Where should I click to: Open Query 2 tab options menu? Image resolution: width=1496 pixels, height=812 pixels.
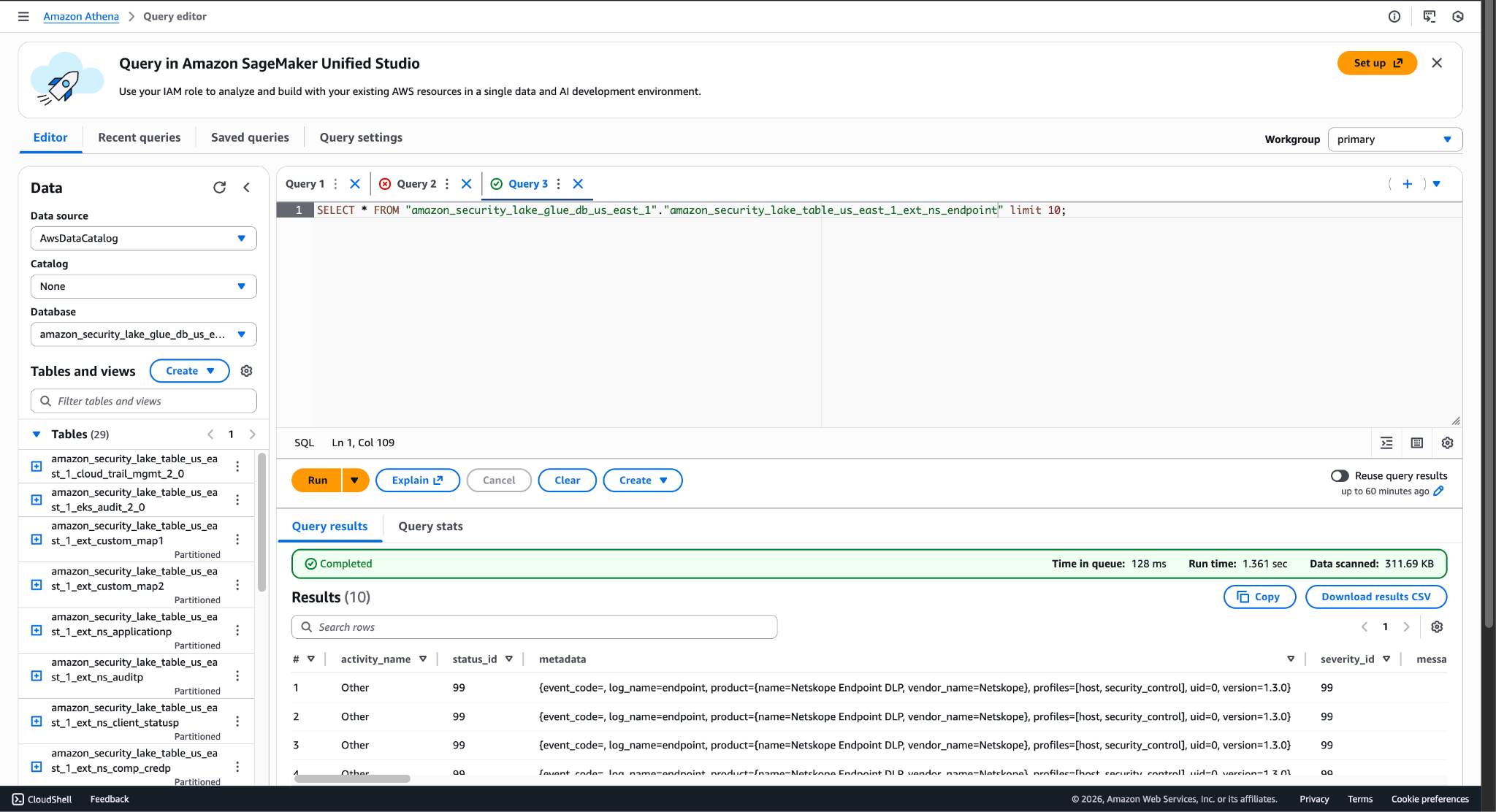click(447, 184)
